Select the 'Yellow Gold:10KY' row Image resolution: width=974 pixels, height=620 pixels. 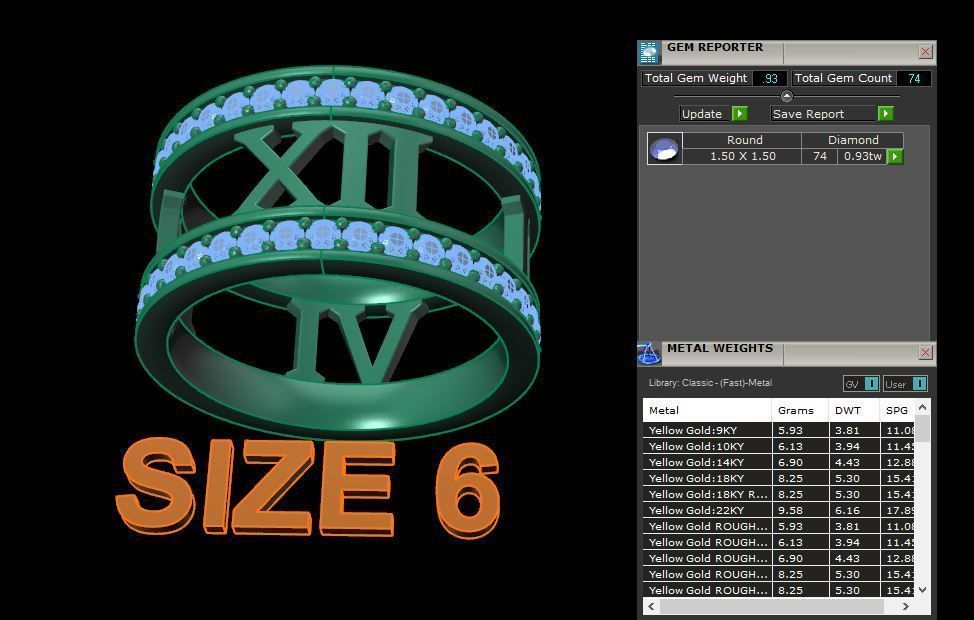778,446
